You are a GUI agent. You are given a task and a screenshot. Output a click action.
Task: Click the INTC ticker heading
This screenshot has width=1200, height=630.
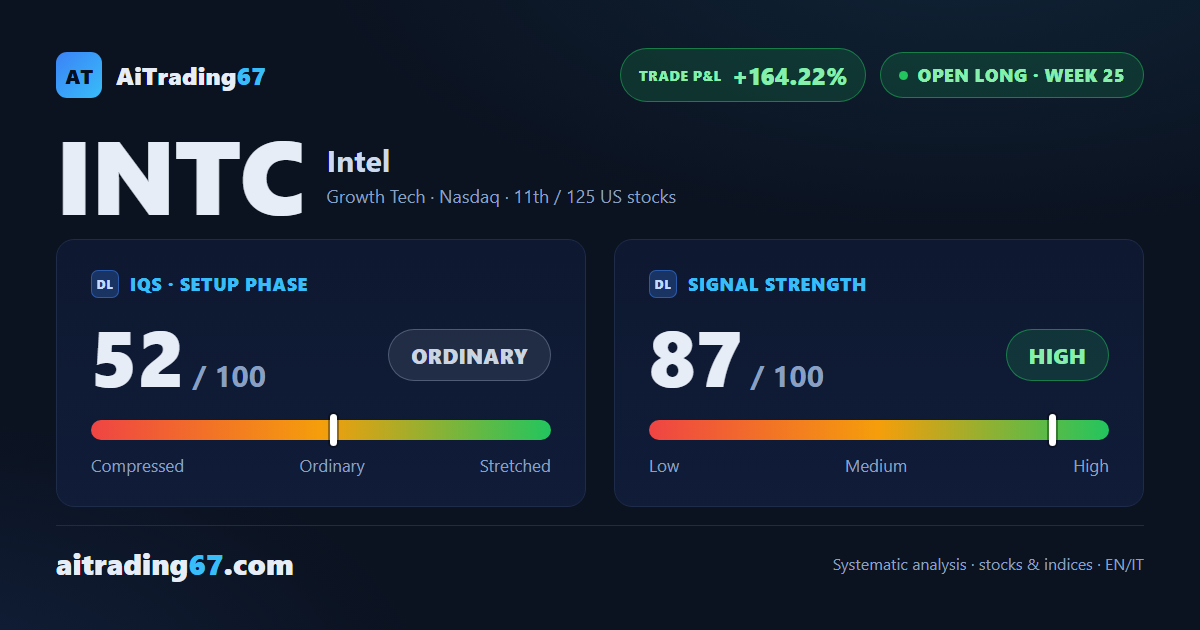(181, 180)
